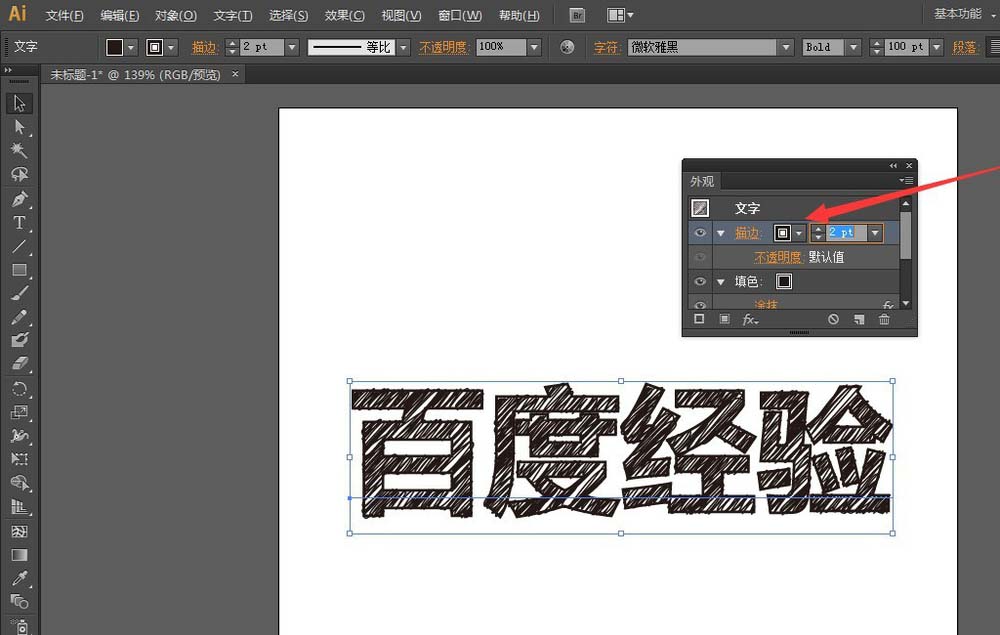Screen dimensions: 1000x635
Task: Select the Type tool
Action: pos(19,223)
